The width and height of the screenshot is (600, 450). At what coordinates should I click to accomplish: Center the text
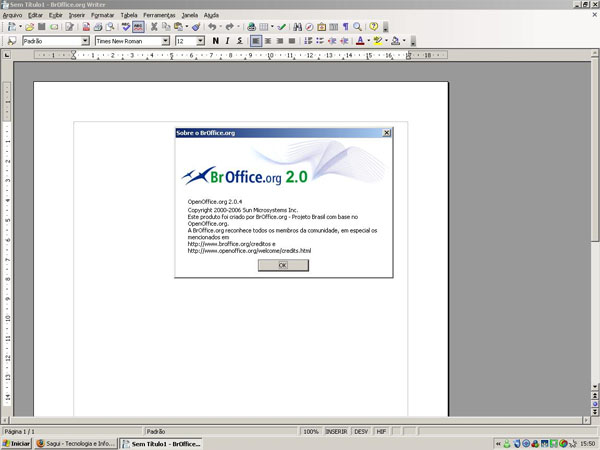(268, 41)
